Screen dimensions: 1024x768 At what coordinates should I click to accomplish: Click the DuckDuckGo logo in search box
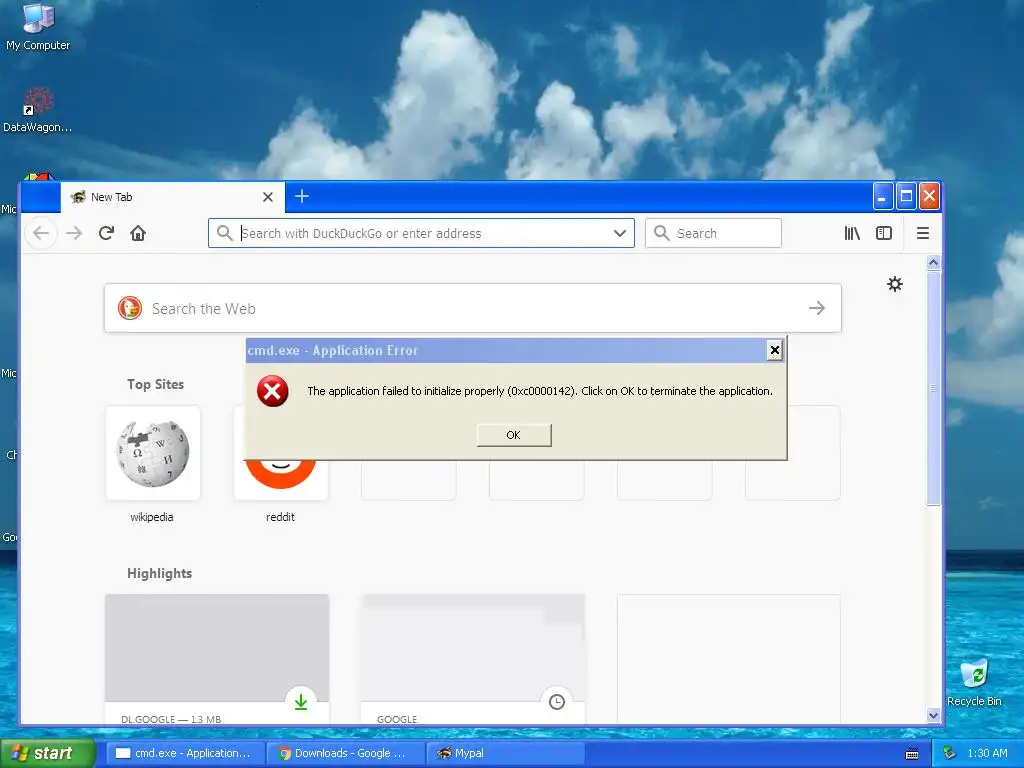130,308
